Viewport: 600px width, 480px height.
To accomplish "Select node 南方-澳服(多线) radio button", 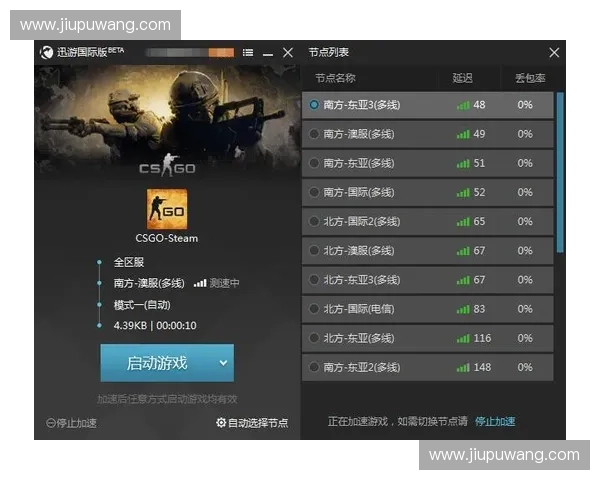I will point(314,134).
